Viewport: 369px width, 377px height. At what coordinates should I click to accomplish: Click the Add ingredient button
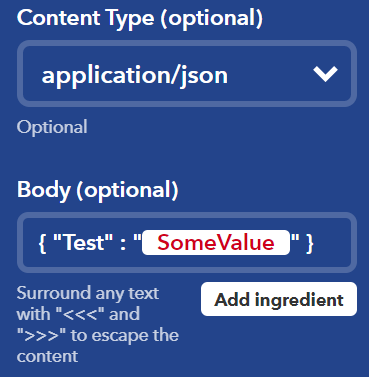[x=279, y=299]
